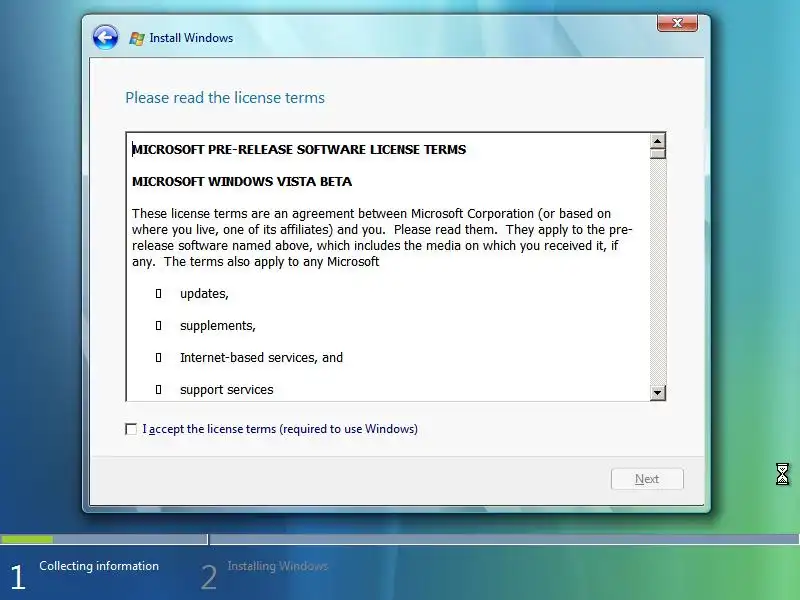Click the heading 'MICROSOFT PRE-RELEASE SOFTWARE LICENSE TERMS'
Screen dimensions: 800x600
[299, 149]
